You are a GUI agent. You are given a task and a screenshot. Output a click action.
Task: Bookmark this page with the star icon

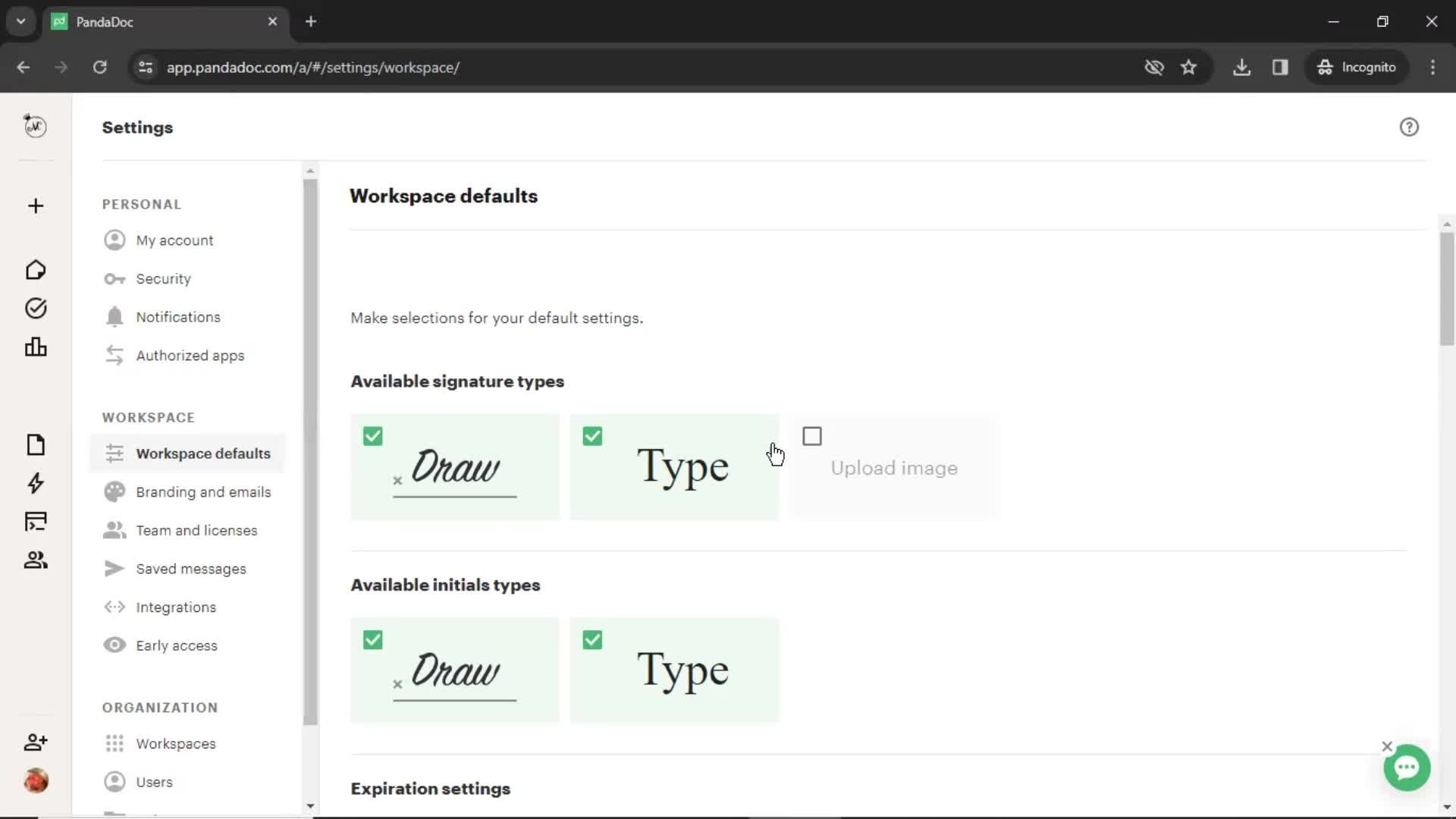tap(1188, 67)
